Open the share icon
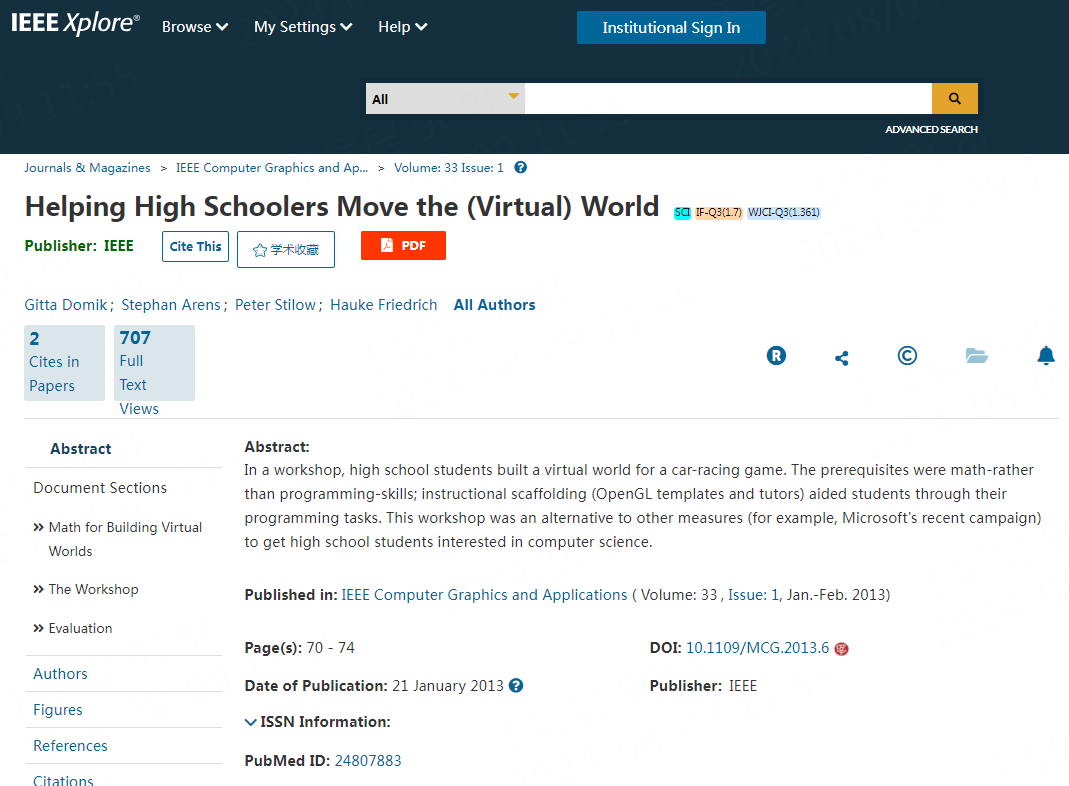 (x=841, y=357)
